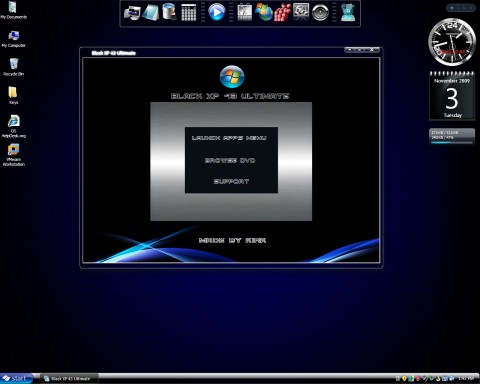Click the sidebar control pill at top right
The image size is (480, 384).
pos(462,7)
